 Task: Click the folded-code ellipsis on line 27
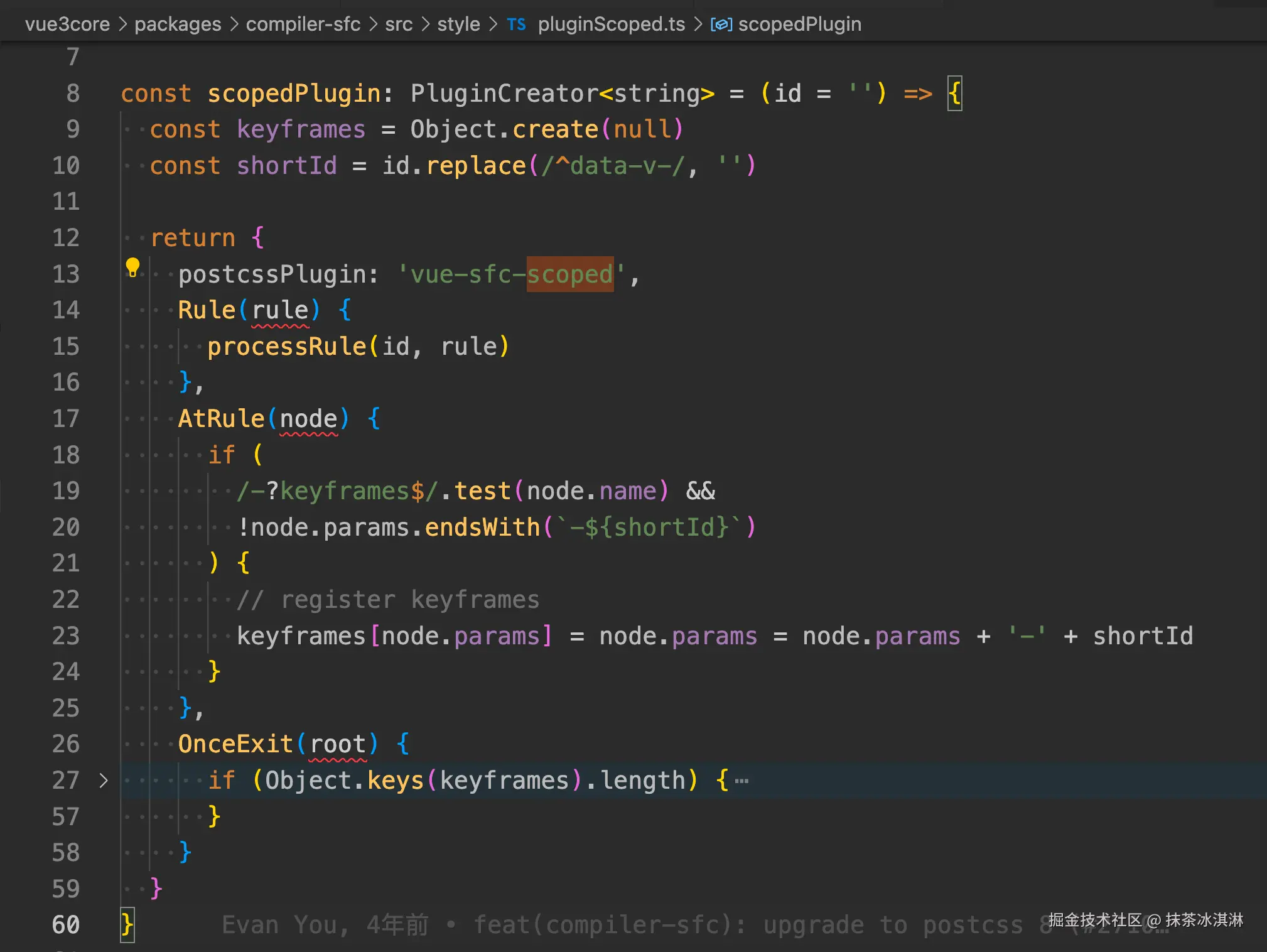click(741, 781)
